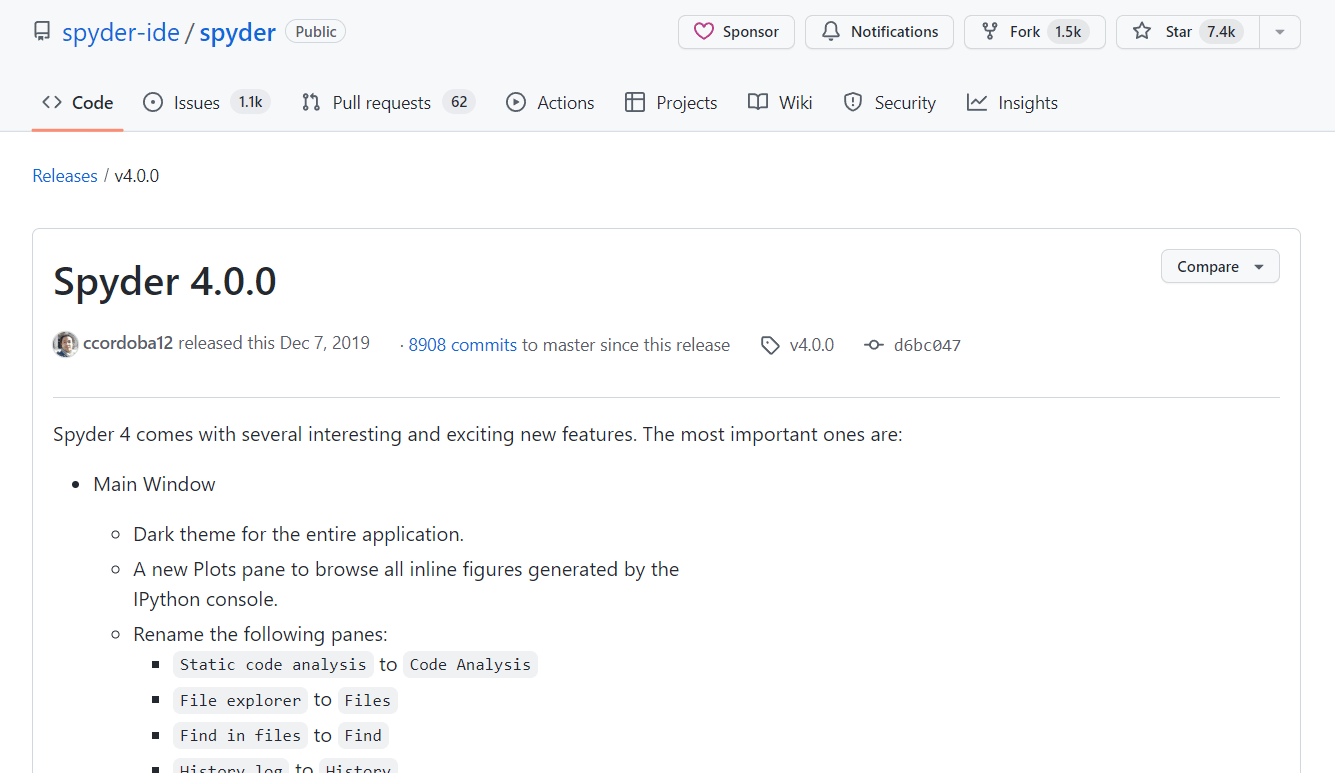Click the Find in files code label
1335x773 pixels.
pos(240,735)
